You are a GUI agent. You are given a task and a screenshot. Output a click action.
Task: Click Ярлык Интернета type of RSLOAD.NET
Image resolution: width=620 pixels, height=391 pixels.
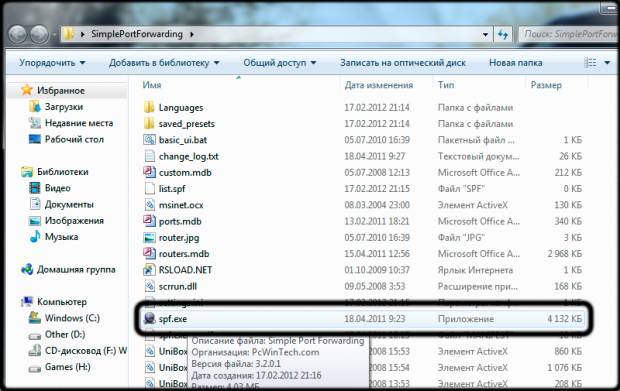point(475,270)
